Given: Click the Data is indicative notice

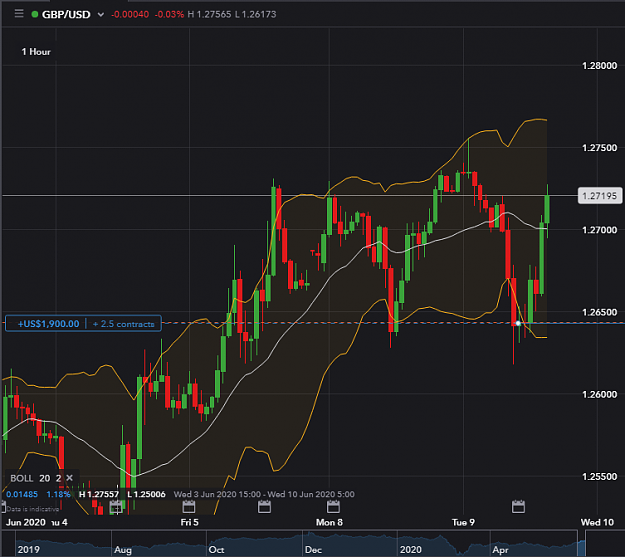Looking at the screenshot, I should [x=32, y=509].
